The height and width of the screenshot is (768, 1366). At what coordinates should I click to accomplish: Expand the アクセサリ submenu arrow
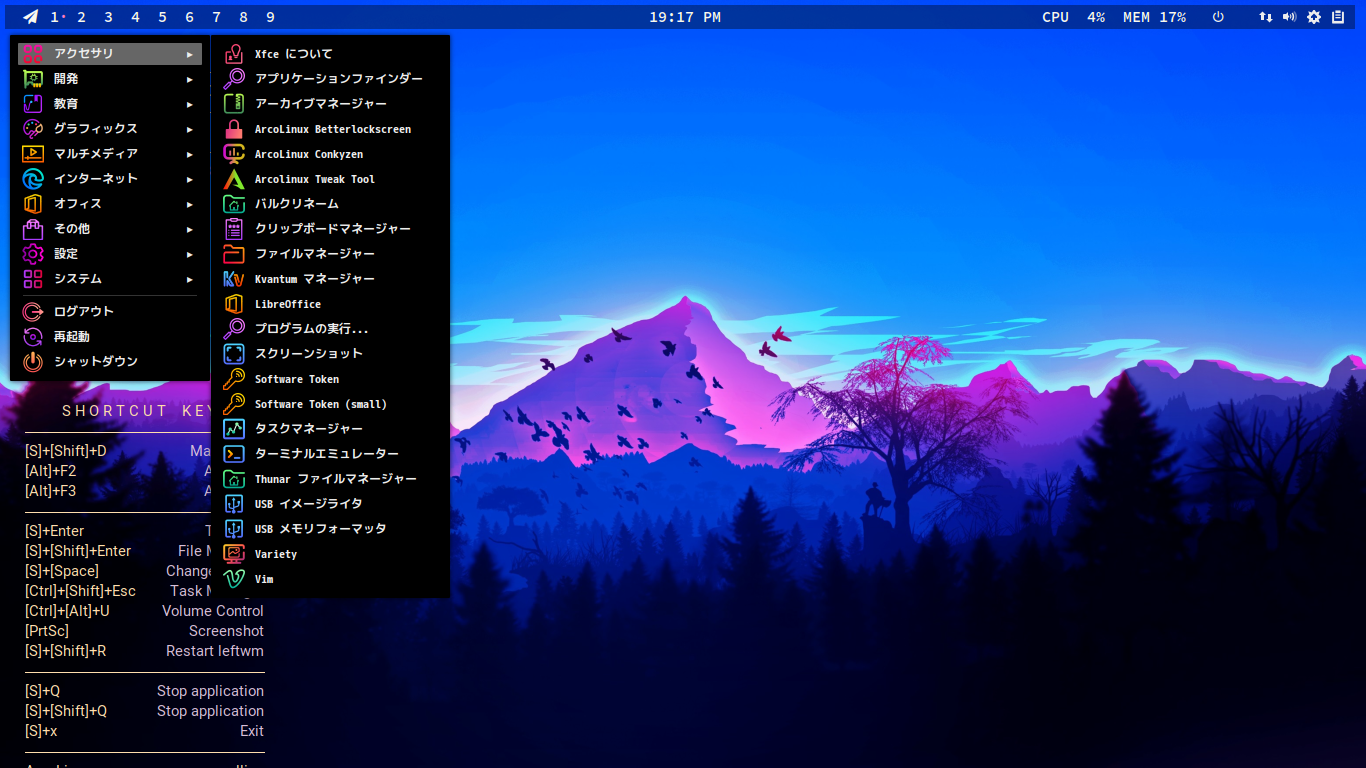tap(190, 54)
